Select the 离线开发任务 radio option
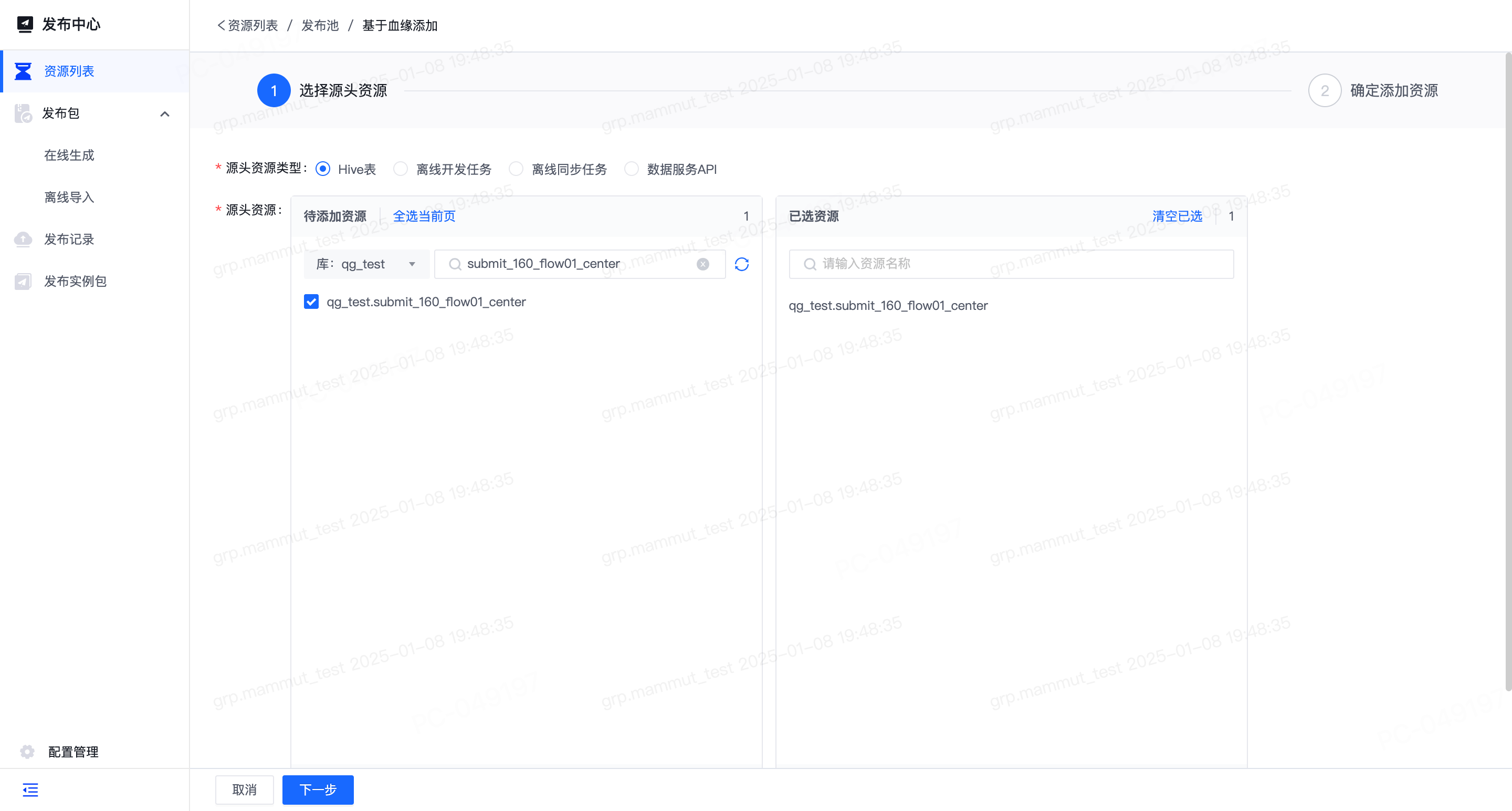This screenshot has width=1512, height=811. 400,169
